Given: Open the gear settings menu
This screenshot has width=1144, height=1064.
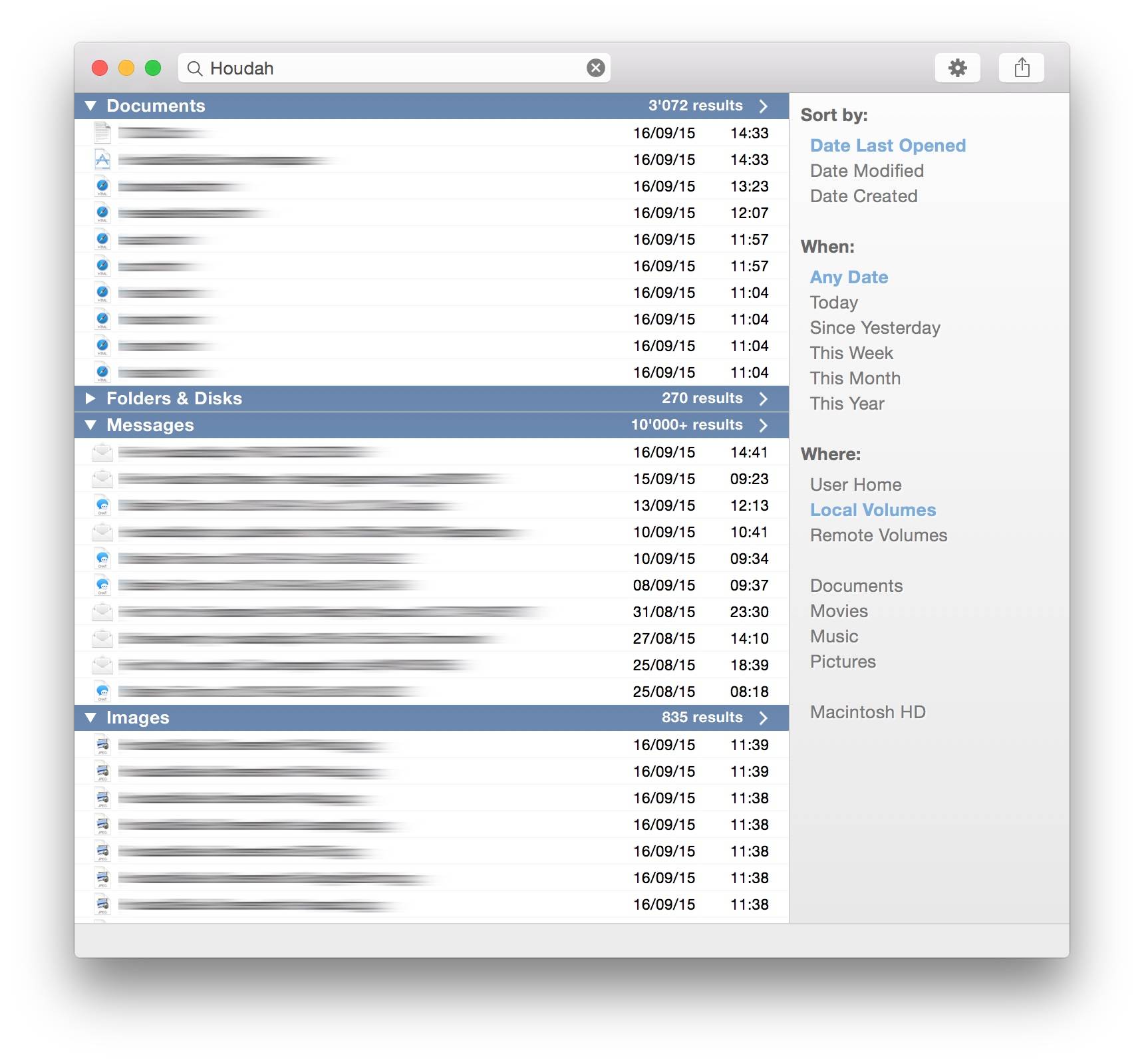Looking at the screenshot, I should tap(957, 68).
